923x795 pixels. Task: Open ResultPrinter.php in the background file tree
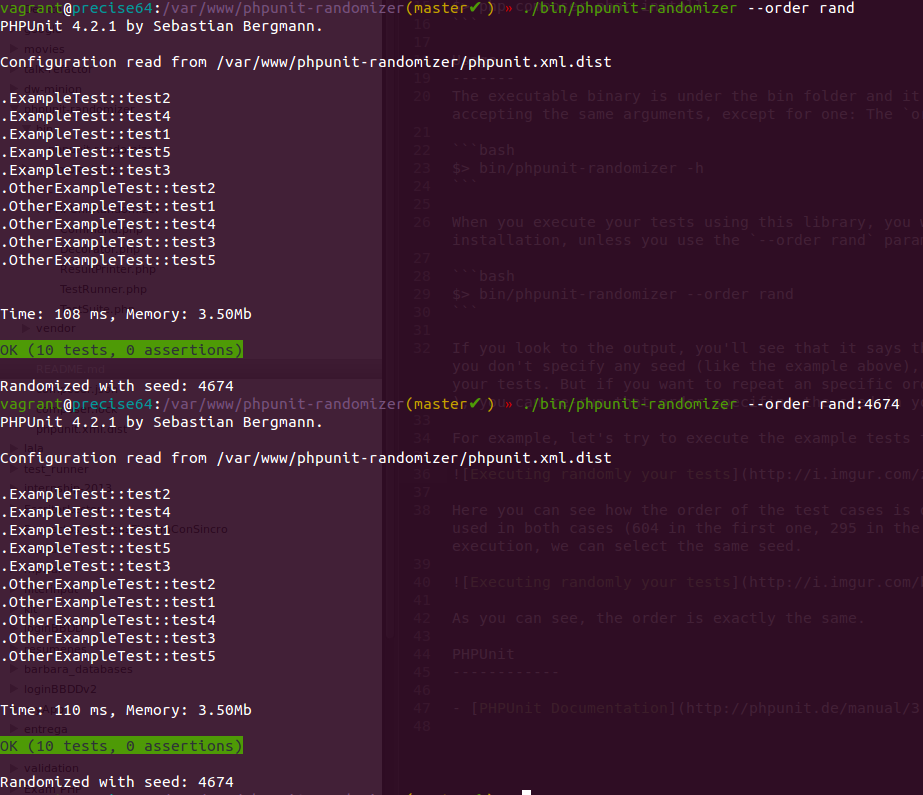[x=108, y=270]
